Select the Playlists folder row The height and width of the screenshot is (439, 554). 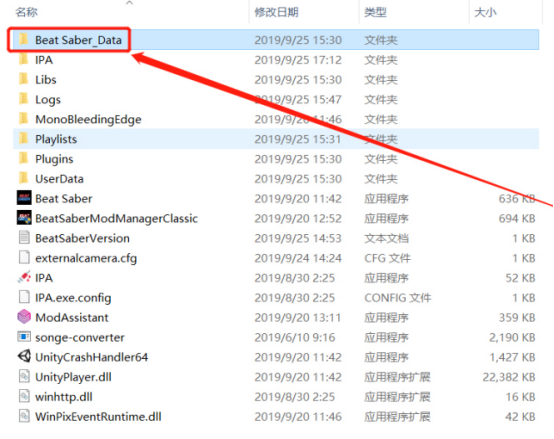coord(276,139)
